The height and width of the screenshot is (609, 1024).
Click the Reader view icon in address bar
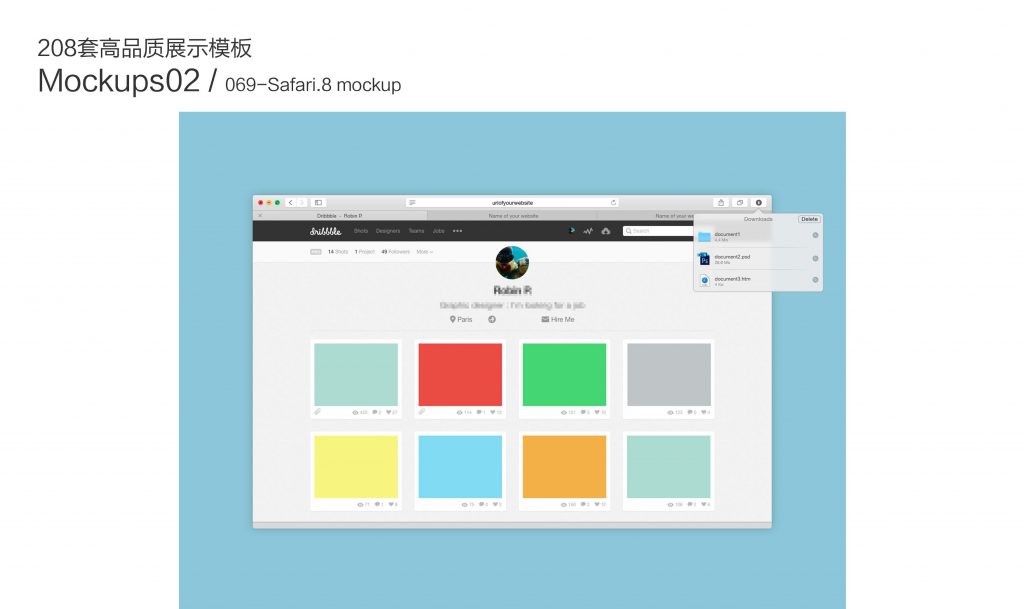pyautogui.click(x=412, y=202)
